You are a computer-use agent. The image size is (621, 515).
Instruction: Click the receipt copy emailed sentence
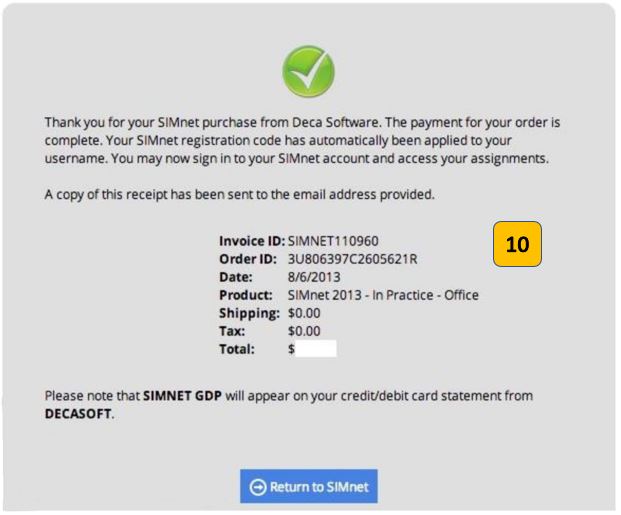[x=240, y=195]
